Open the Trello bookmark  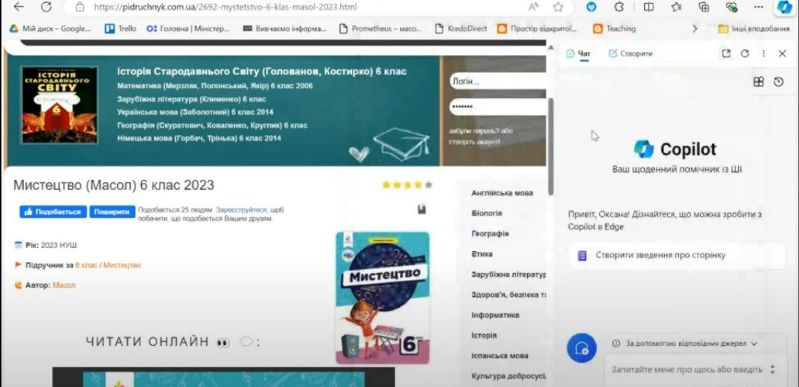120,29
